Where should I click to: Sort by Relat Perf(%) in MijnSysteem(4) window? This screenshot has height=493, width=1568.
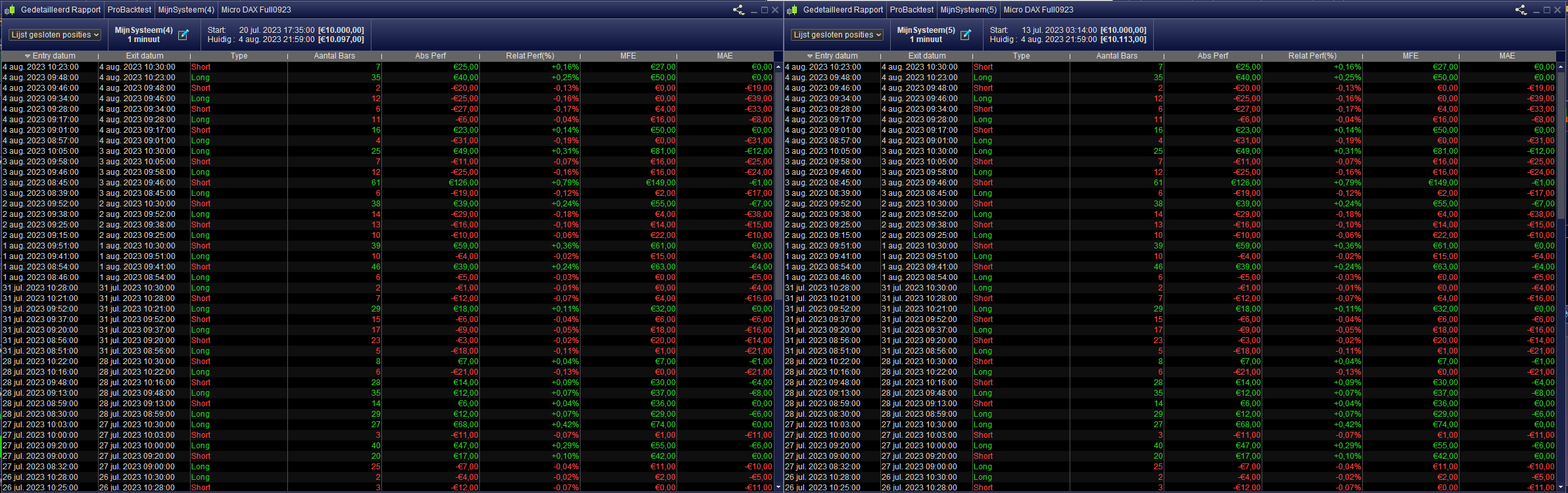pyautogui.click(x=530, y=56)
